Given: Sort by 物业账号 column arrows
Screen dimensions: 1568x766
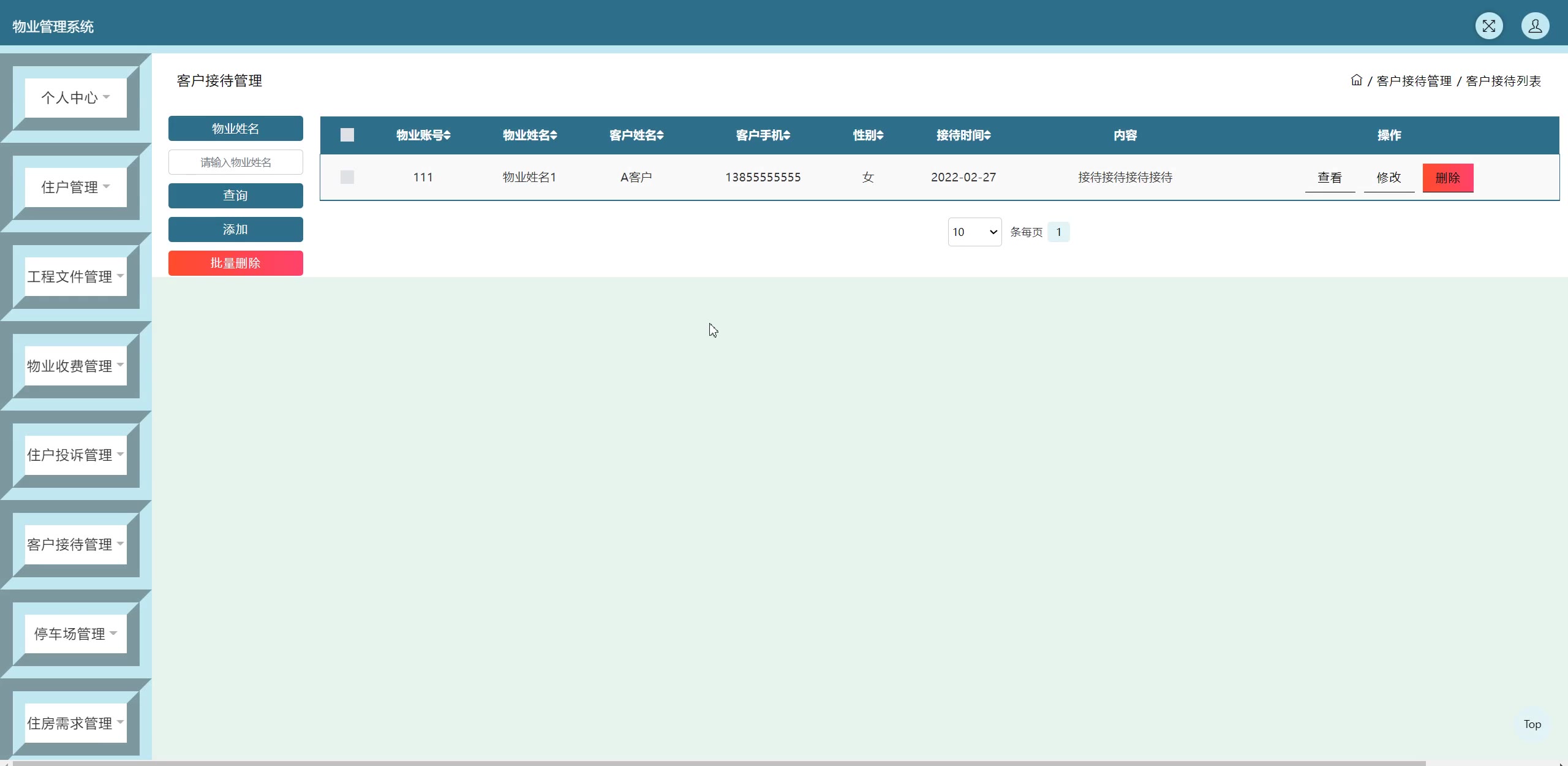Looking at the screenshot, I should coord(447,135).
